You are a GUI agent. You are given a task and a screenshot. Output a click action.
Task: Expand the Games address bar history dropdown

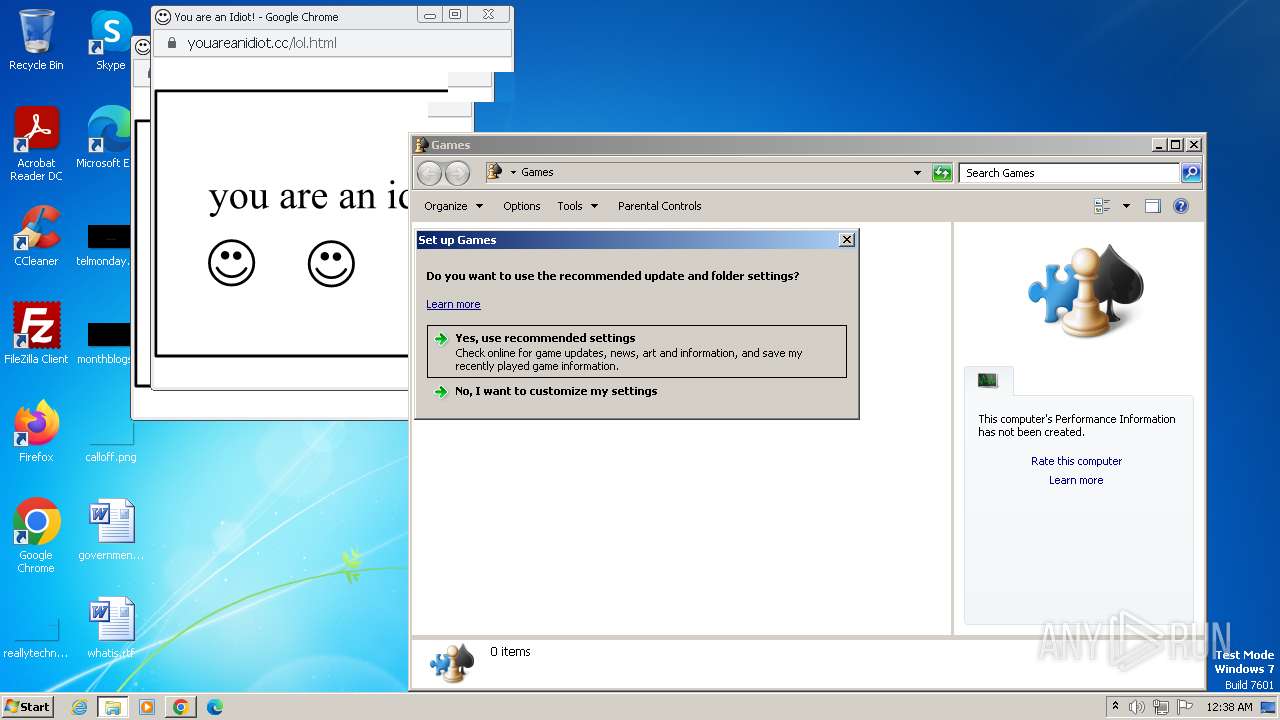click(917, 173)
